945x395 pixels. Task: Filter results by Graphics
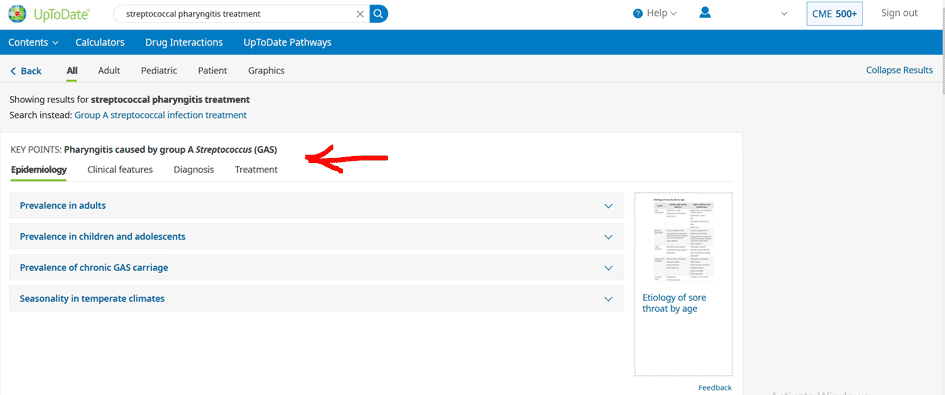[x=266, y=71]
